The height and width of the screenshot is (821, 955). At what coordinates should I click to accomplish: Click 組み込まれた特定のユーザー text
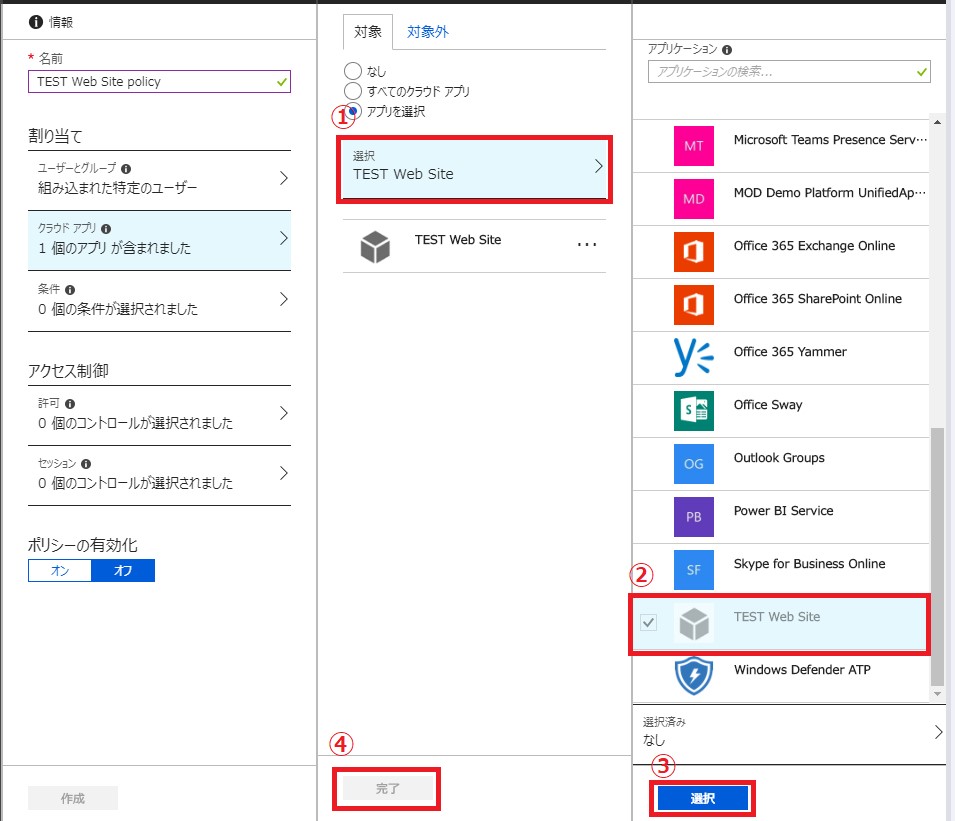click(118, 188)
